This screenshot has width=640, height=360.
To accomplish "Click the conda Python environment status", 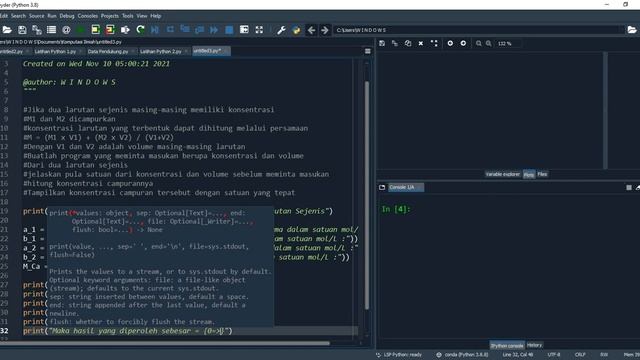I will 462,355.
